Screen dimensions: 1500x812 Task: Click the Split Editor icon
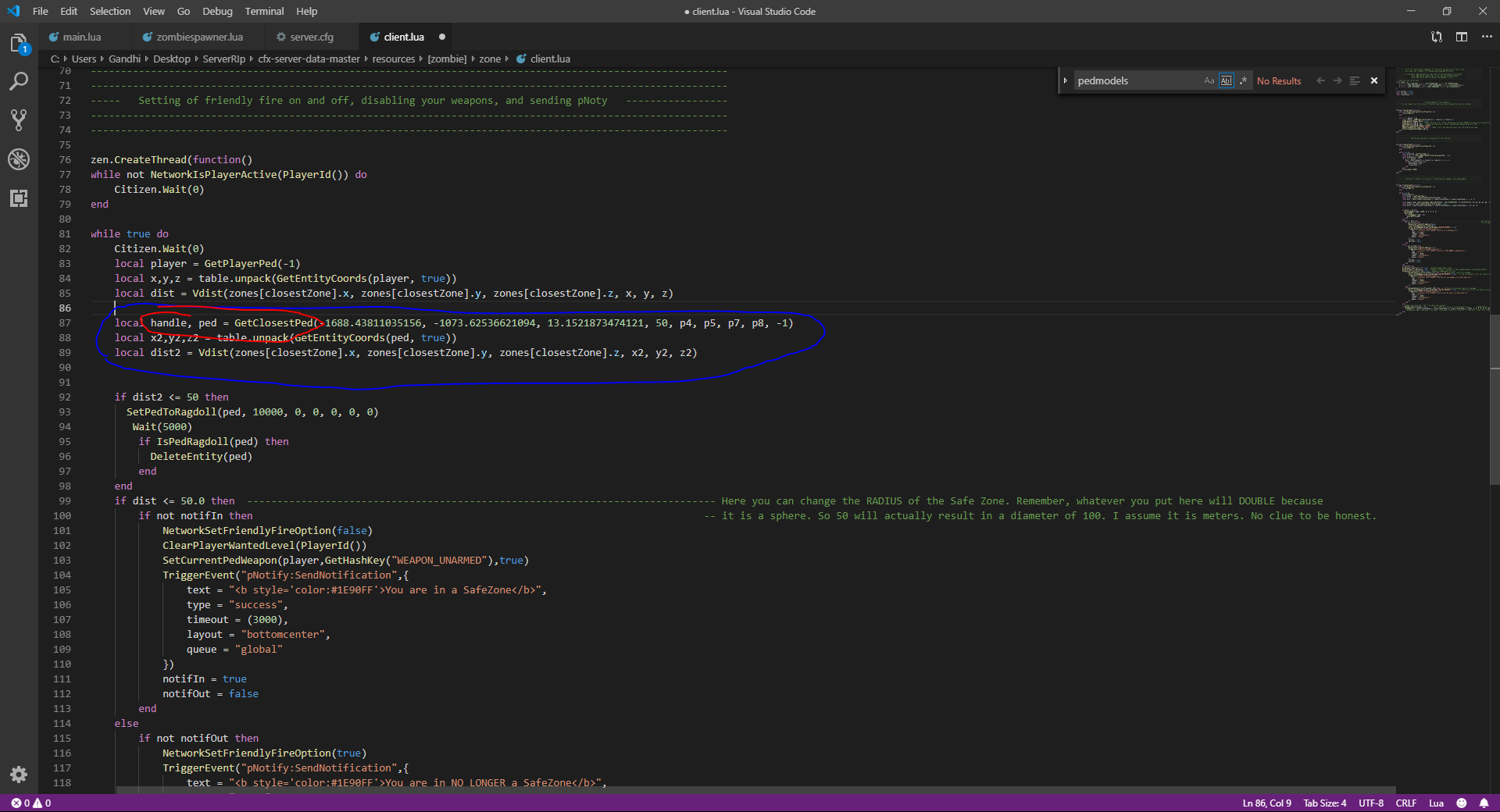click(1462, 37)
